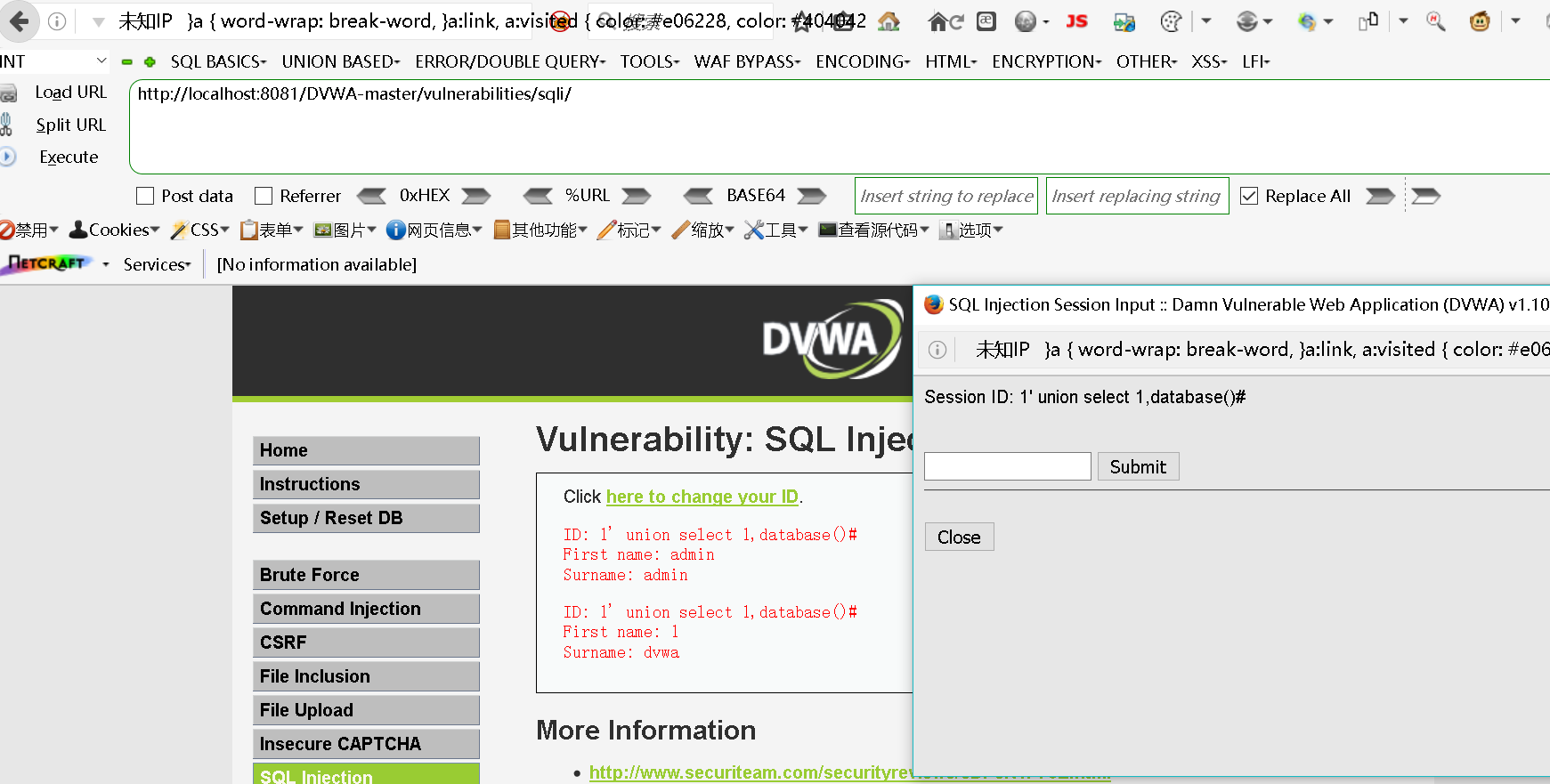Click the 0xHEX decode left arrow
Screen dimensions: 1550x784
tap(371, 196)
